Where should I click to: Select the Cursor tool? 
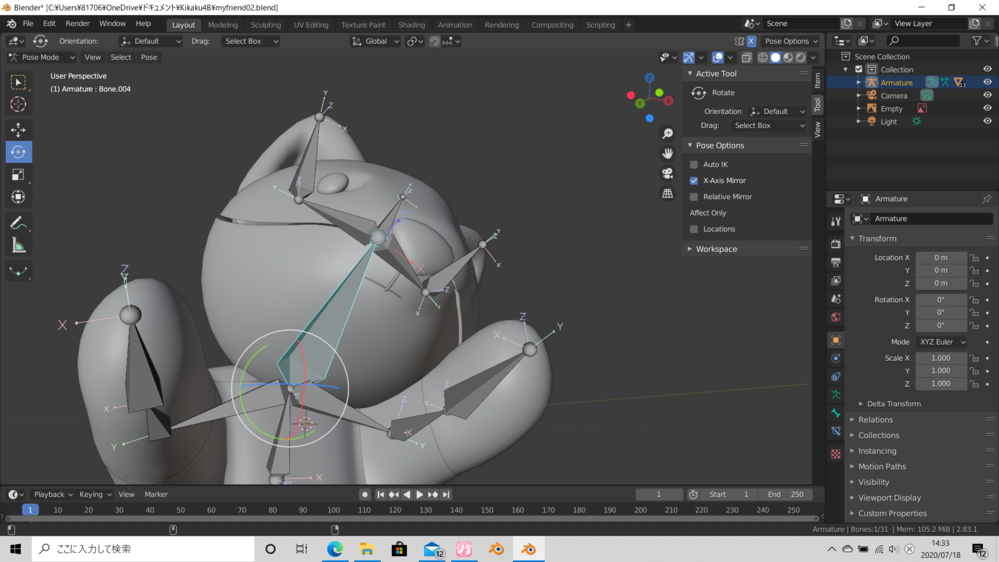(x=18, y=104)
